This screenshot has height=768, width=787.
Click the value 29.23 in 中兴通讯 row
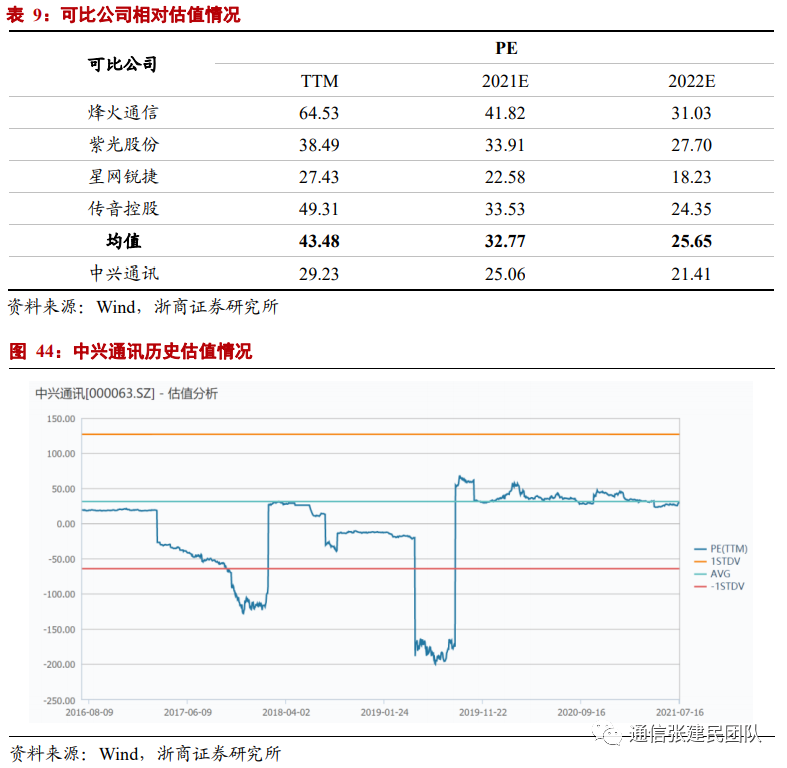coord(319,274)
